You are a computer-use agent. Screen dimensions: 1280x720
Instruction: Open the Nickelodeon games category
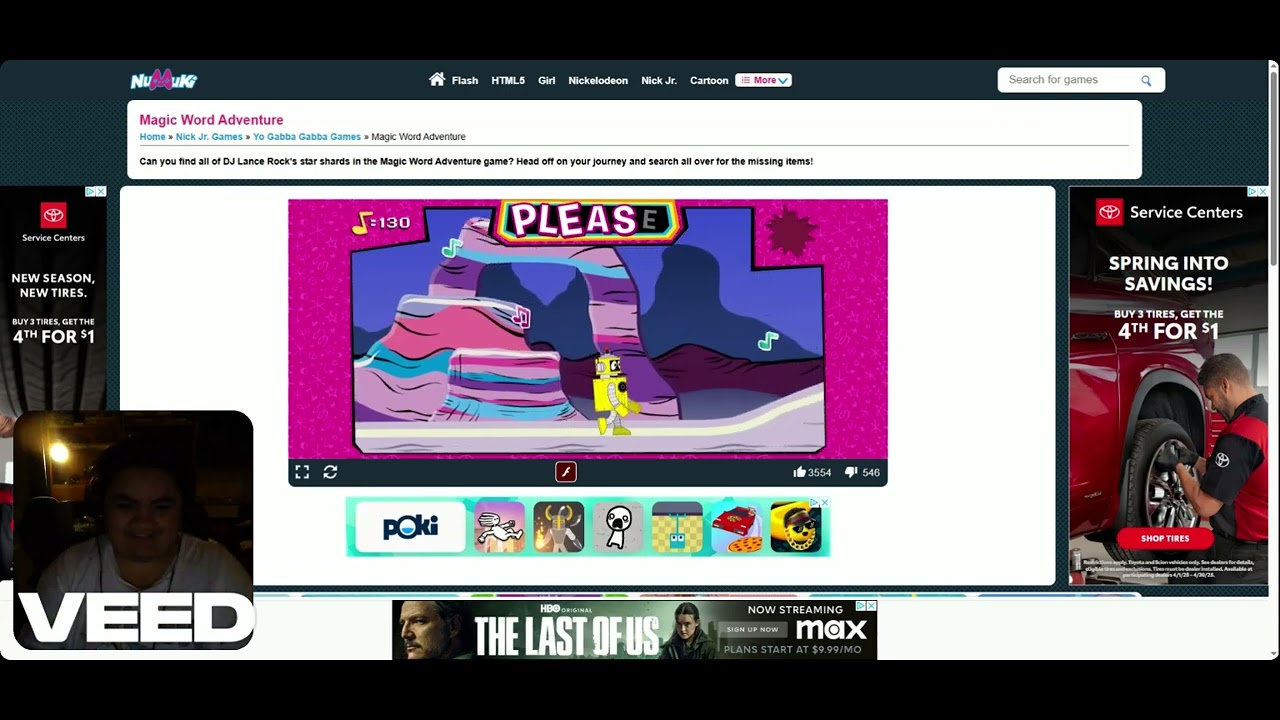598,80
